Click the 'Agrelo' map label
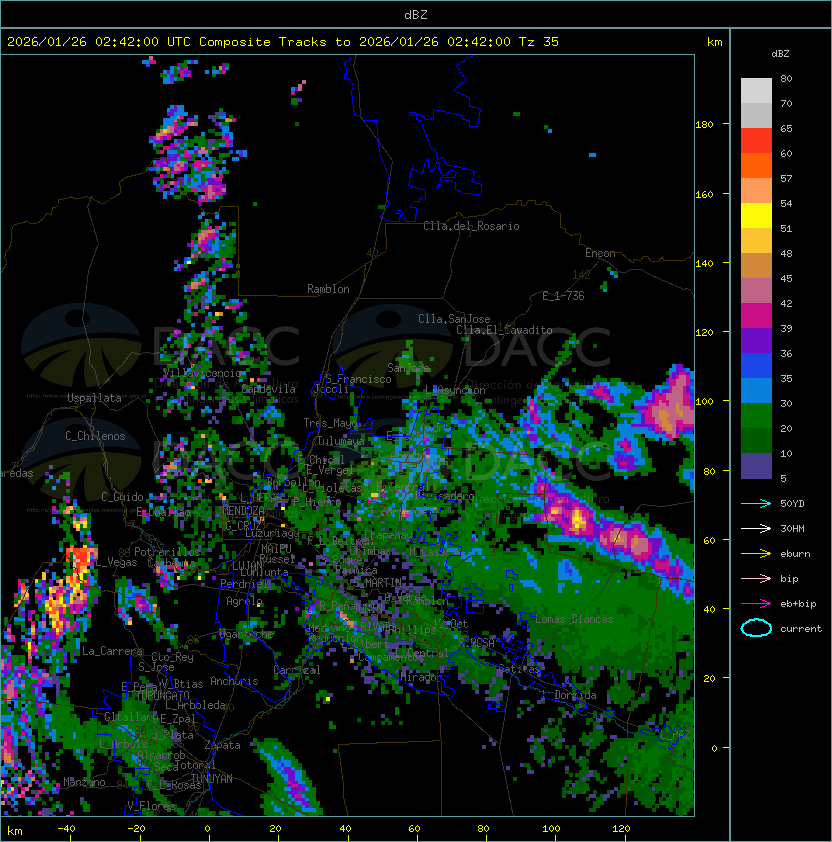The width and height of the screenshot is (832, 842). click(244, 601)
